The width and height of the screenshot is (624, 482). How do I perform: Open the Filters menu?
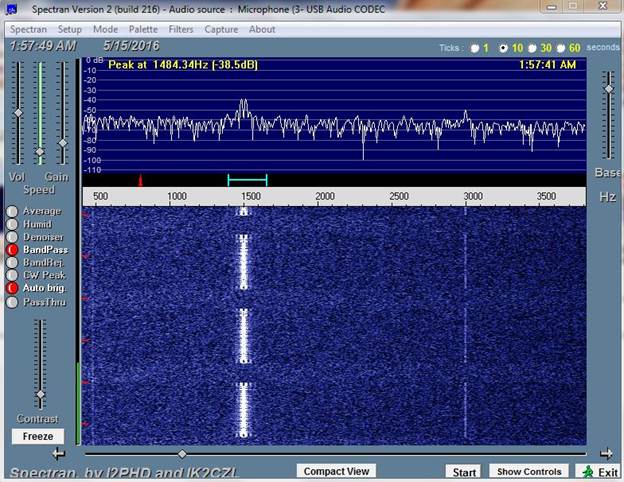pos(181,29)
